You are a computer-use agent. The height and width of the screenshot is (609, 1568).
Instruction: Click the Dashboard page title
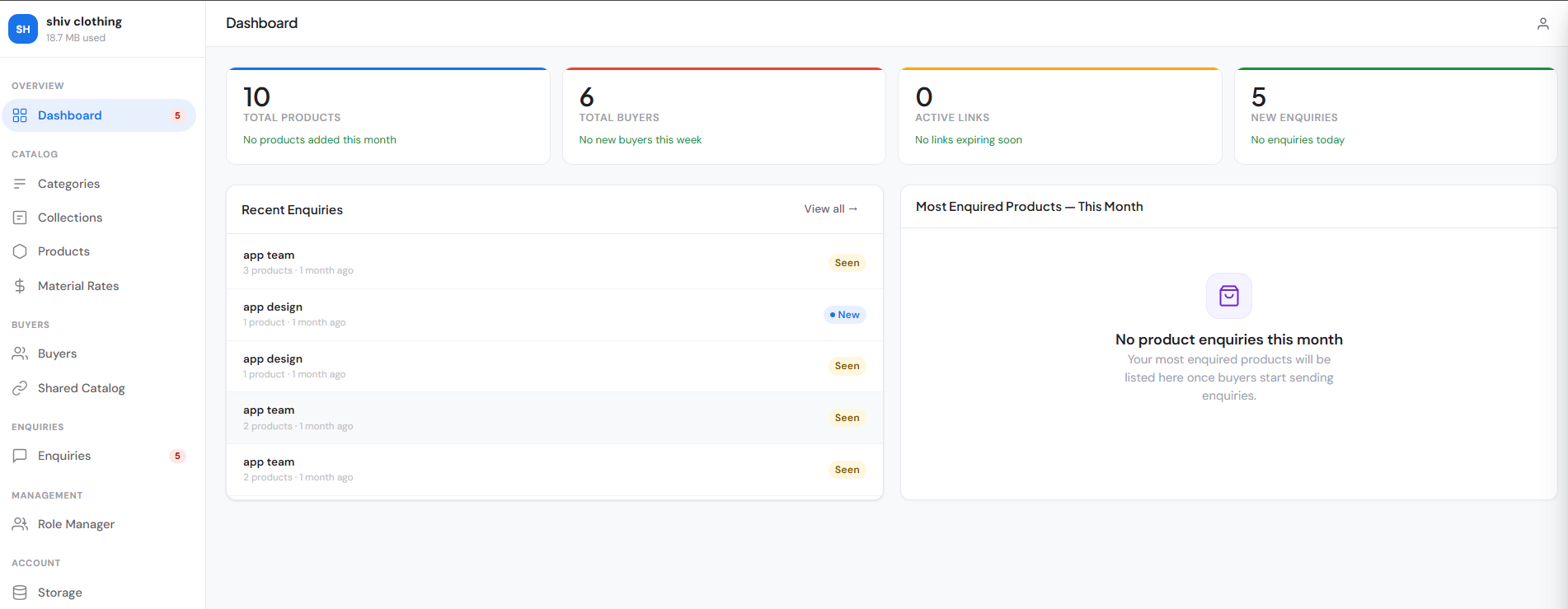(x=262, y=23)
